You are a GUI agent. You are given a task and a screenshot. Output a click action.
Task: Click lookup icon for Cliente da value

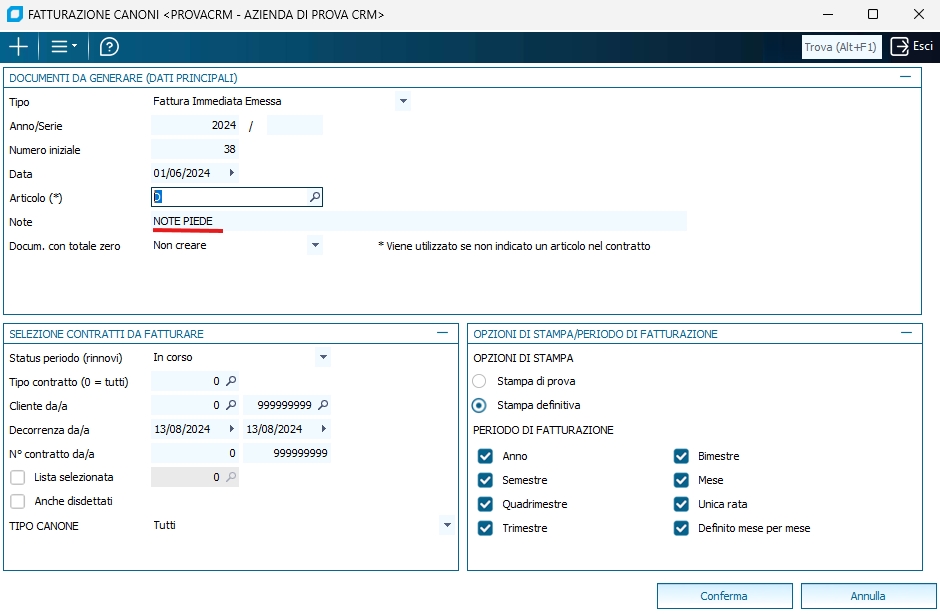pyautogui.click(x=231, y=405)
